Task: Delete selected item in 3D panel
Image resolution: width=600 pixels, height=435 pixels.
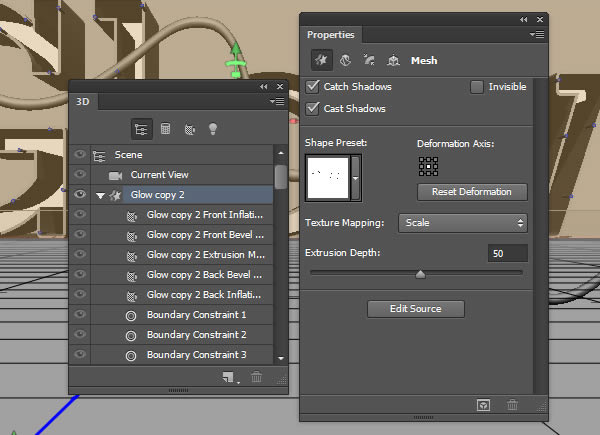Action: (256, 377)
